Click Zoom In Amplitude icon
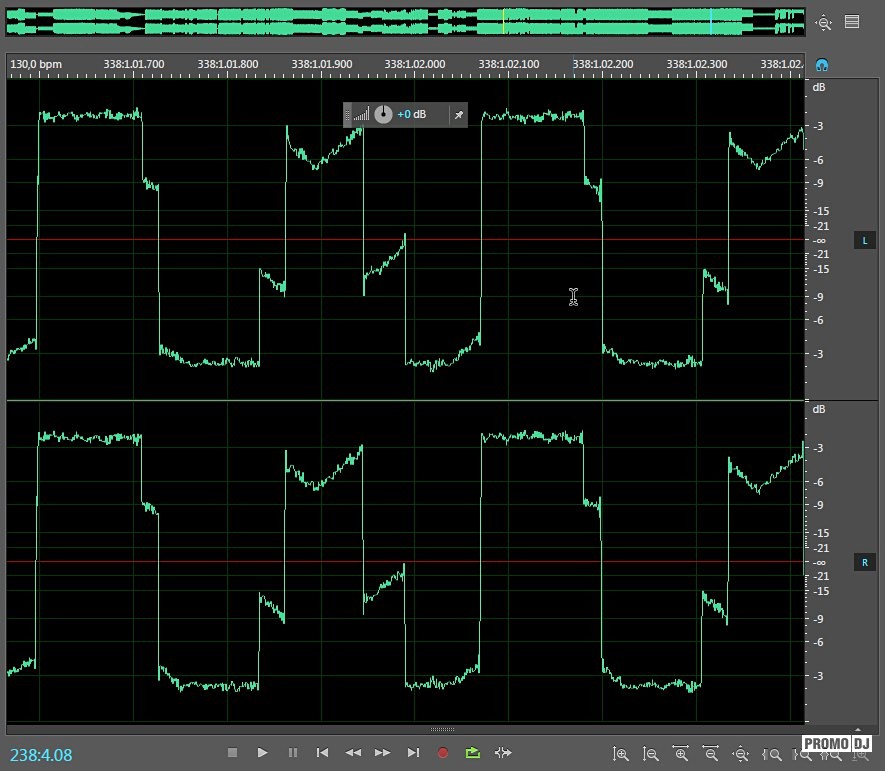This screenshot has height=771, width=885. (x=621, y=755)
